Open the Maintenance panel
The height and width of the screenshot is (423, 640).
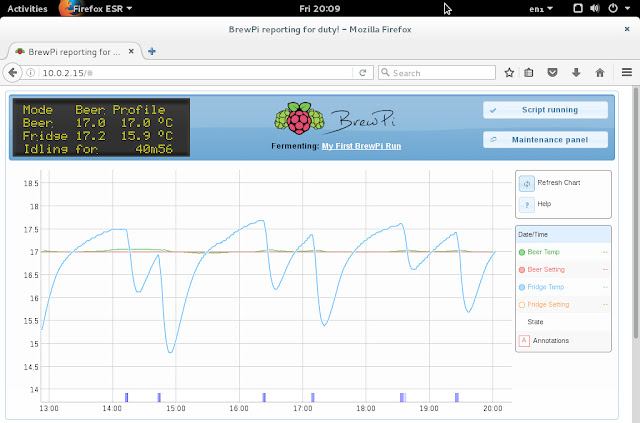pyautogui.click(x=545, y=140)
